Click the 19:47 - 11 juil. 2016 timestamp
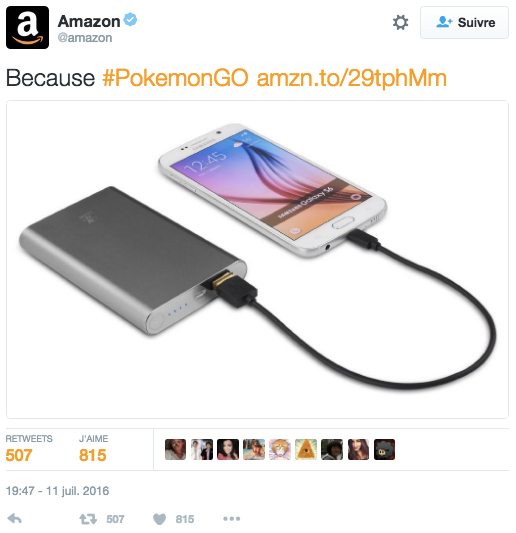The width and height of the screenshot is (516, 533). (57, 491)
